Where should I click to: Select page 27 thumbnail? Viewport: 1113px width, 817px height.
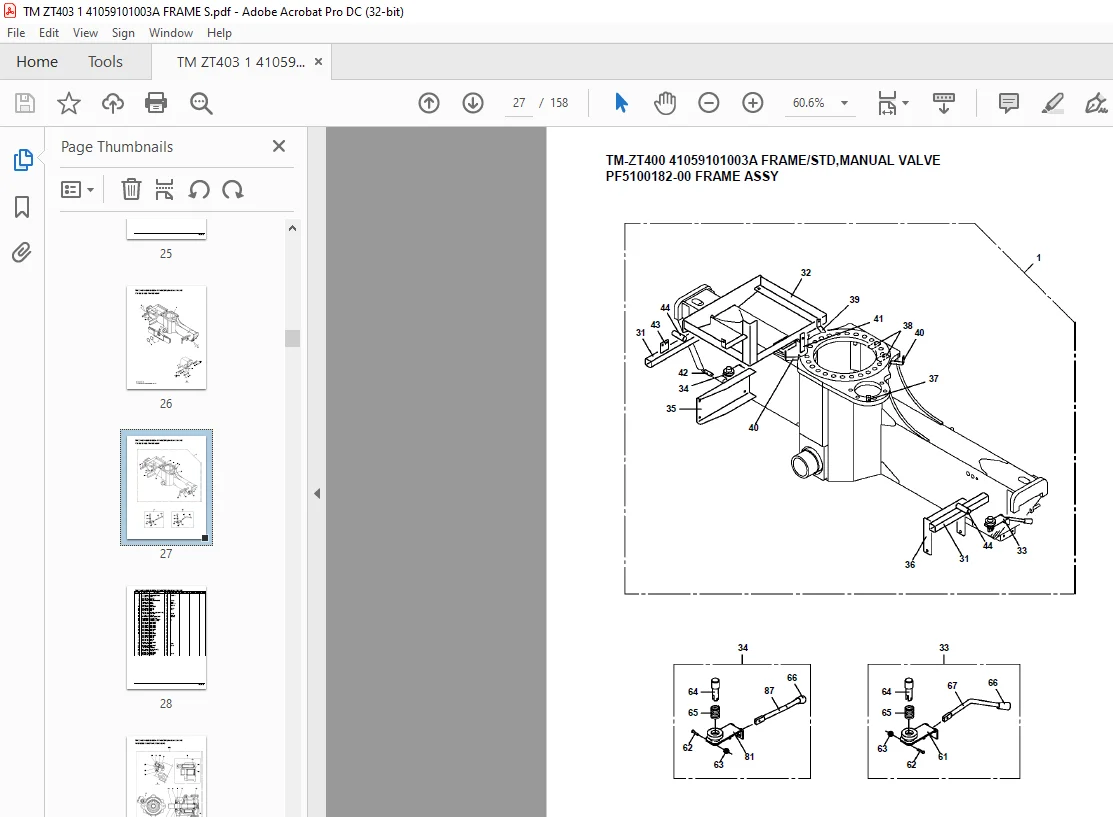(x=166, y=487)
